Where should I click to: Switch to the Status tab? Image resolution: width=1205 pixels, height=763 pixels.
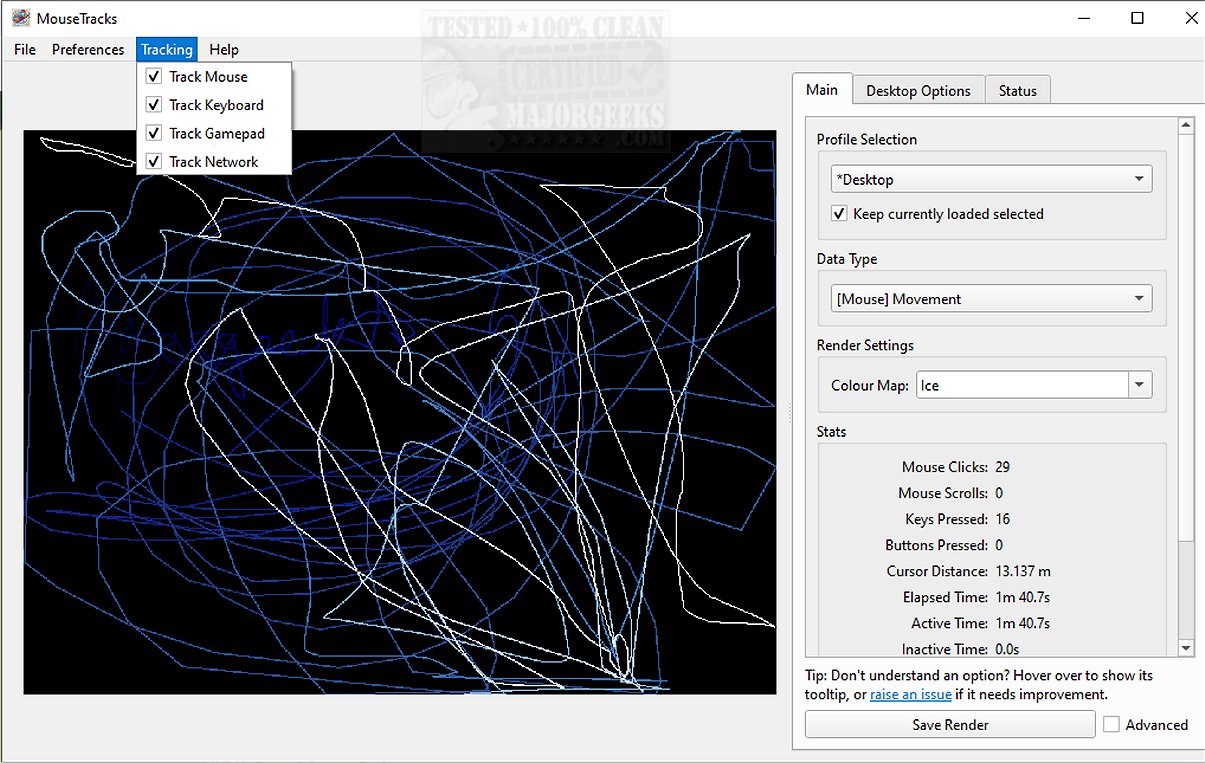1017,91
